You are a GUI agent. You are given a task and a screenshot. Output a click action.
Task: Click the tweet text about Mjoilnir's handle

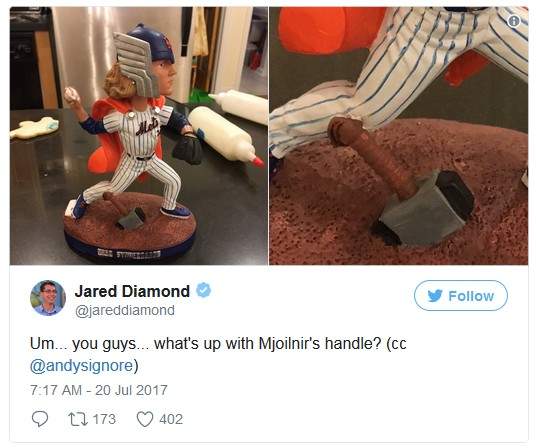tap(218, 354)
